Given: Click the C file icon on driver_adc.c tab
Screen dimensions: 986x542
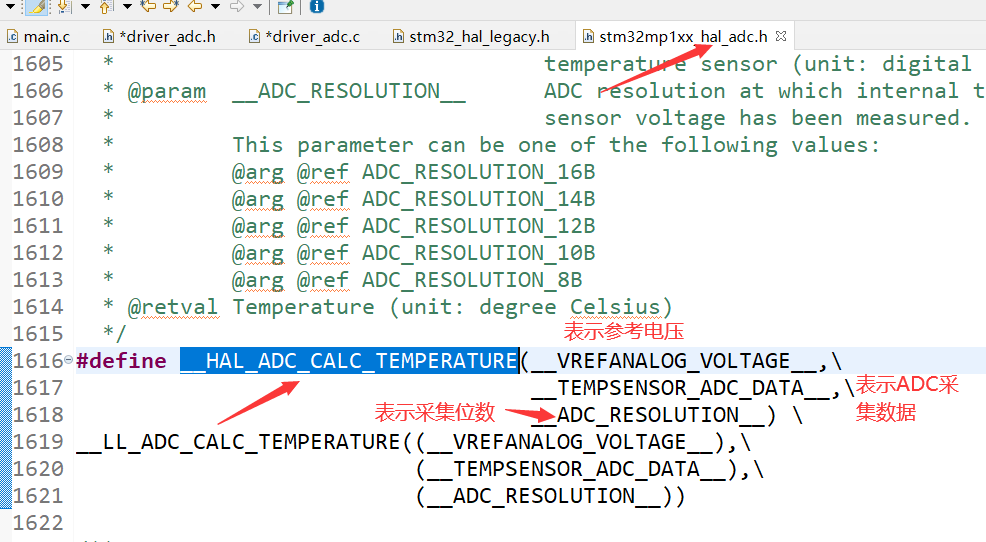Looking at the screenshot, I should tap(254, 36).
